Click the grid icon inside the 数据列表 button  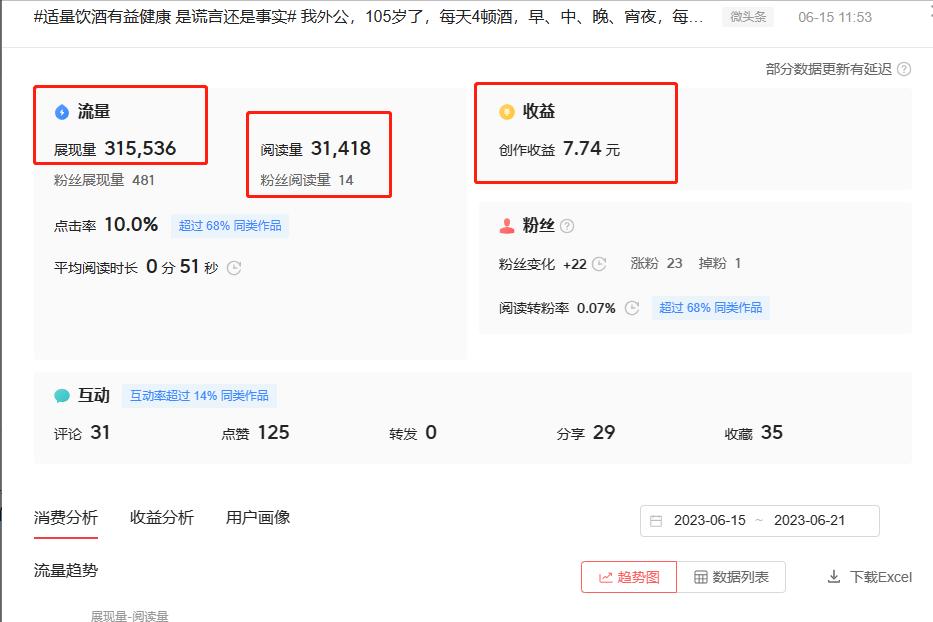tap(700, 577)
